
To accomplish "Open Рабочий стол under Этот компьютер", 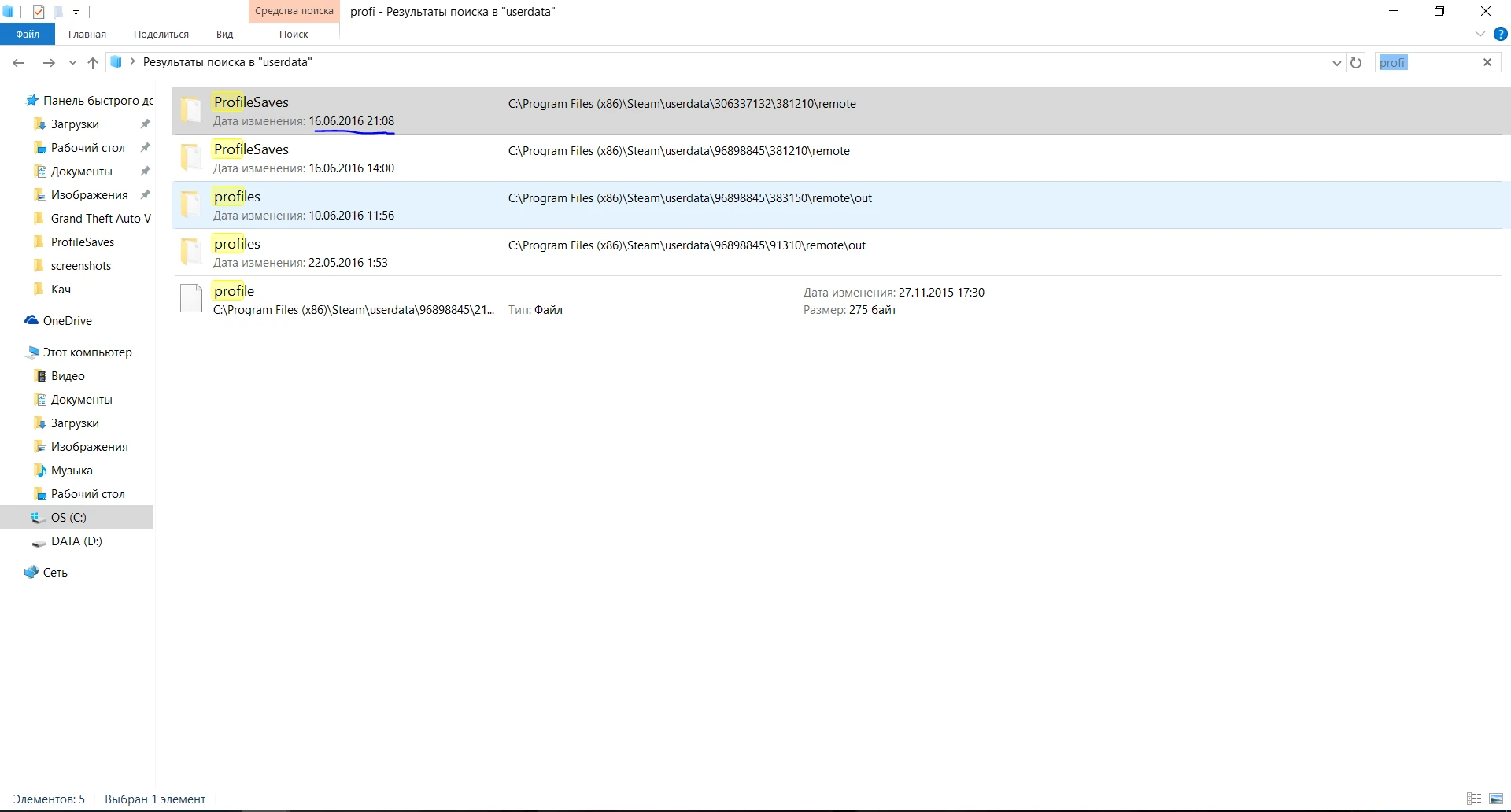I will 87,494.
